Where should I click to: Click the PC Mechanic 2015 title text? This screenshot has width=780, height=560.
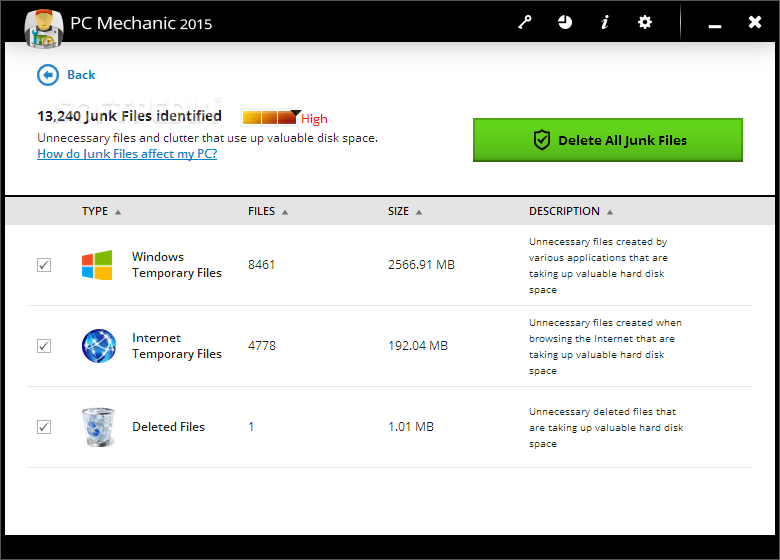141,23
